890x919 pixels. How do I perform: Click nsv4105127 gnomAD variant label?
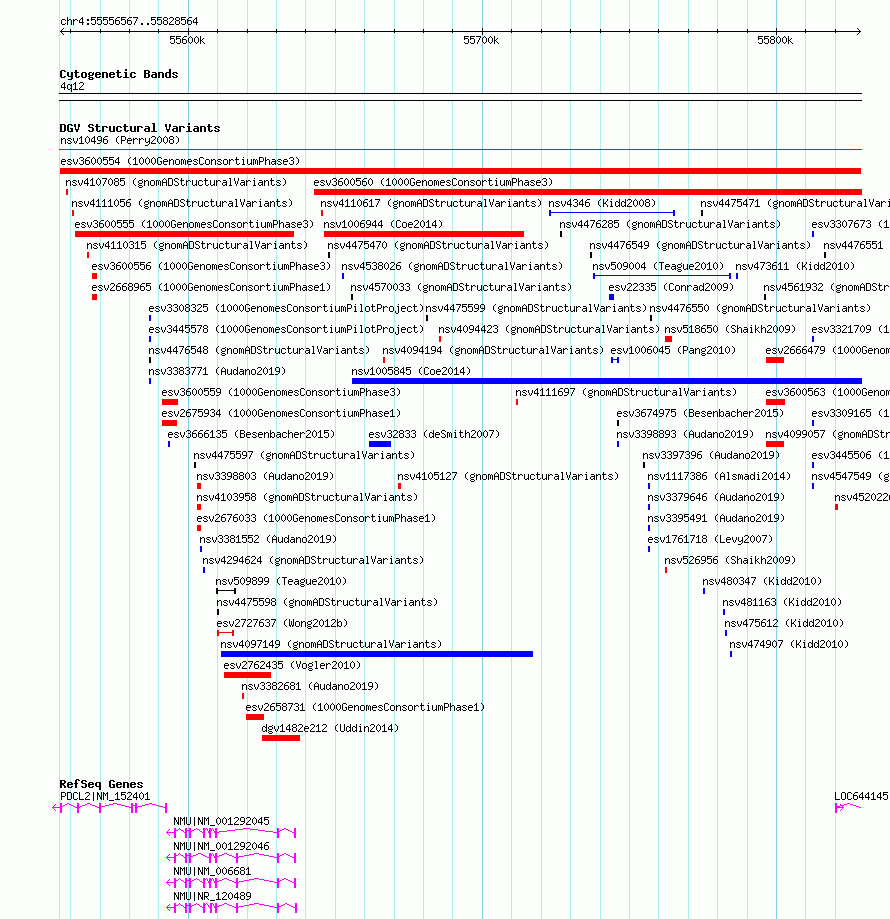coord(508,476)
